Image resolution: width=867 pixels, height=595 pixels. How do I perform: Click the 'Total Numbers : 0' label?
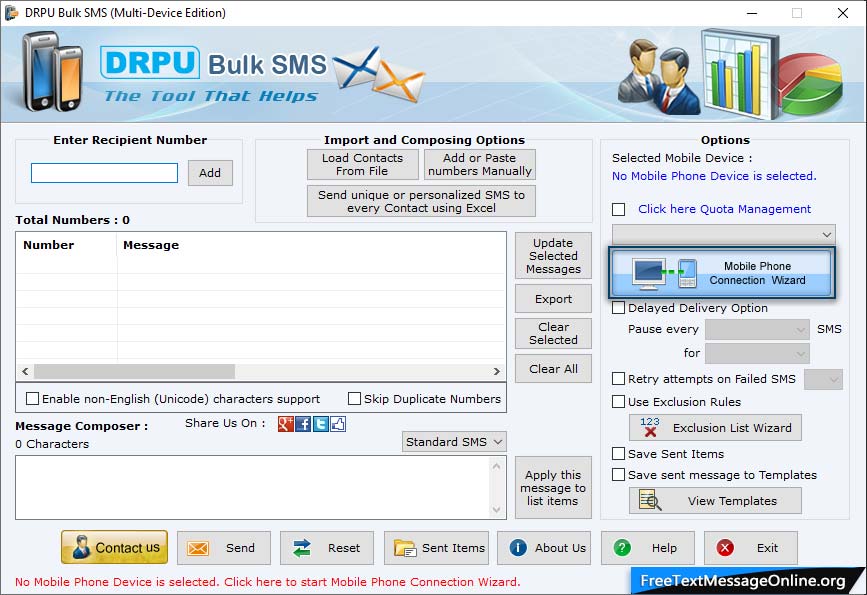72,220
